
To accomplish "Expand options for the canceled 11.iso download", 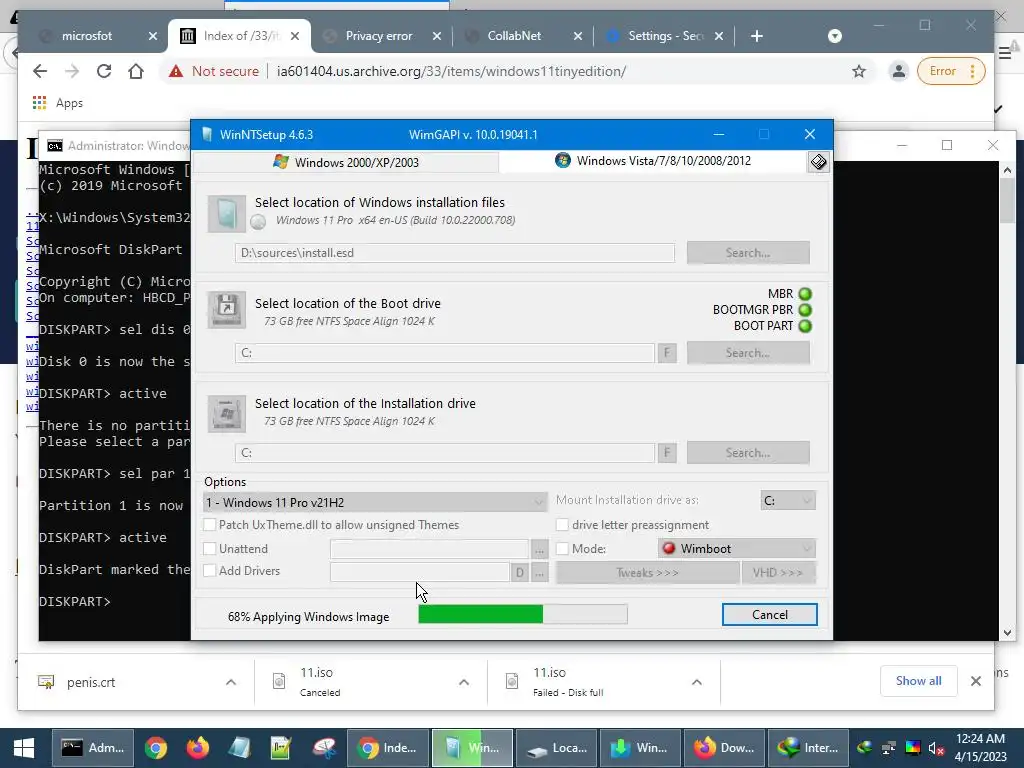I will [x=464, y=682].
